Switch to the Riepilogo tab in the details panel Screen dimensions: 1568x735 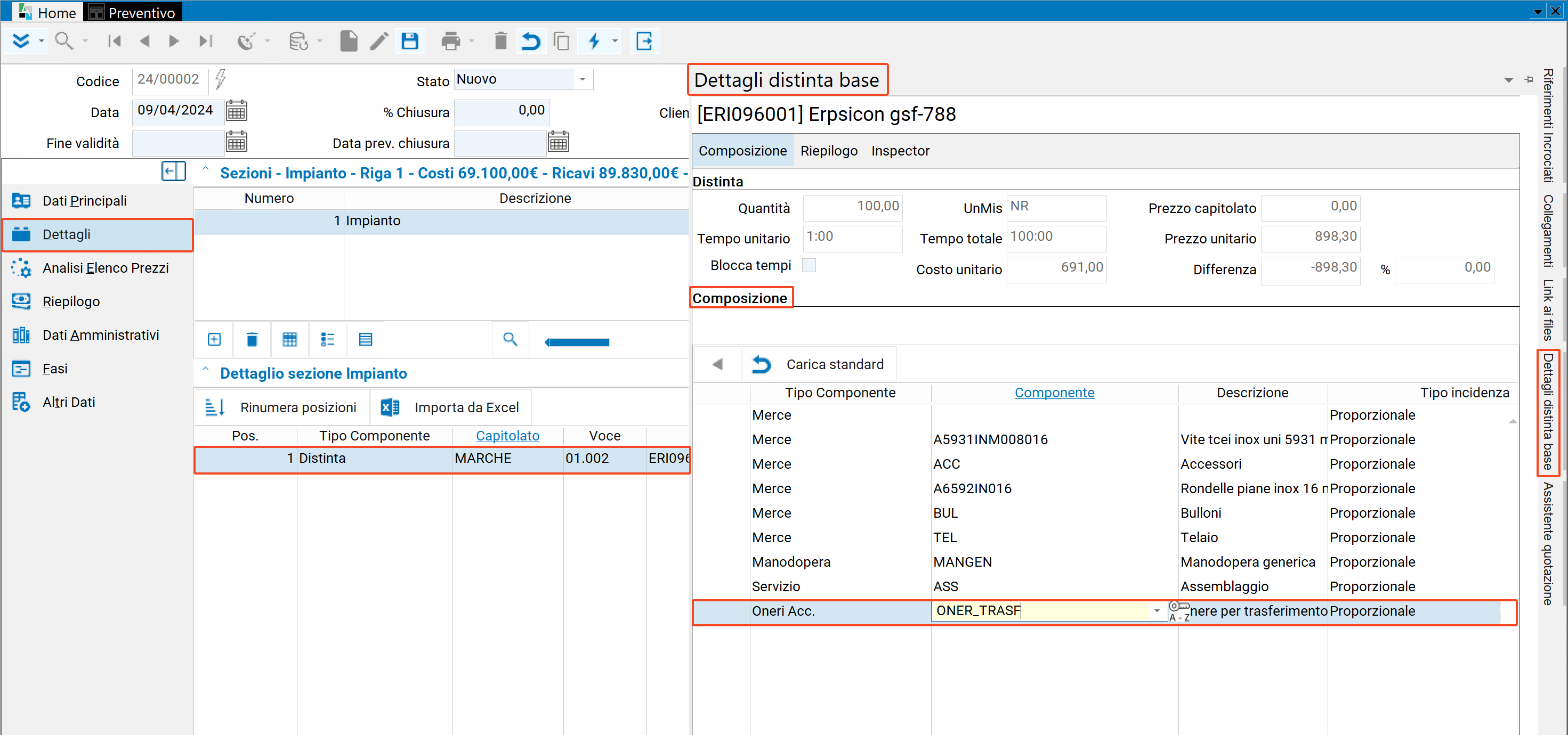coord(828,151)
